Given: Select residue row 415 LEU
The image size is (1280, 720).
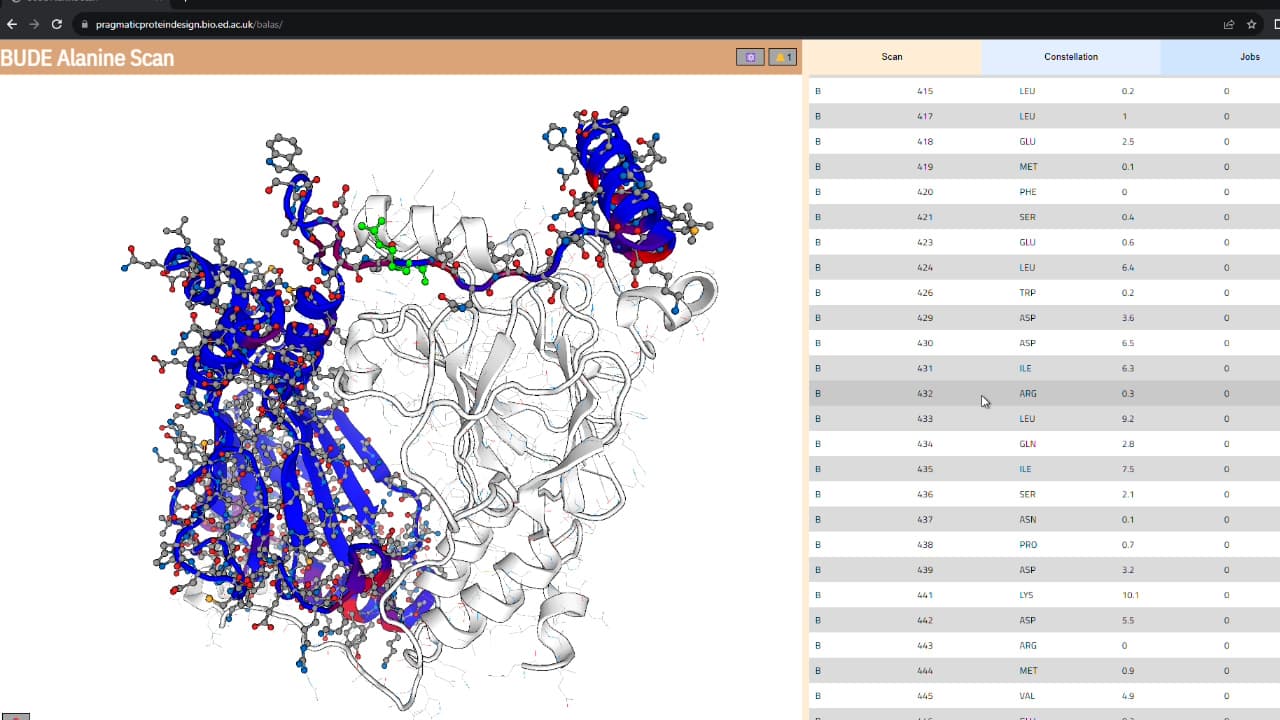Looking at the screenshot, I should (1044, 91).
